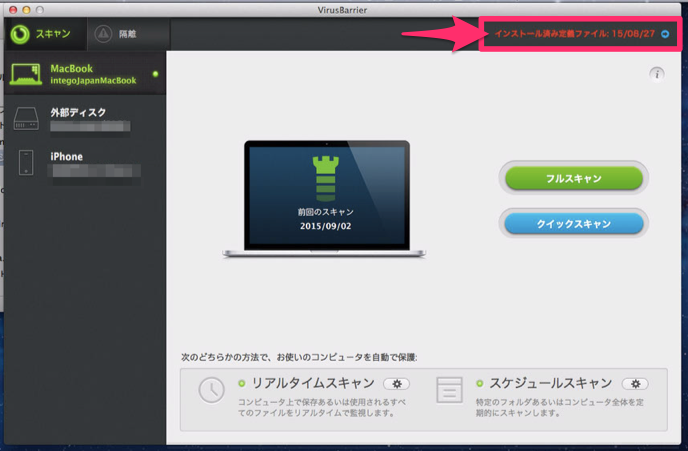Viewport: 688px width, 451px height.
Task: Select iPhone device in the sidebar
Action: (x=85, y=163)
